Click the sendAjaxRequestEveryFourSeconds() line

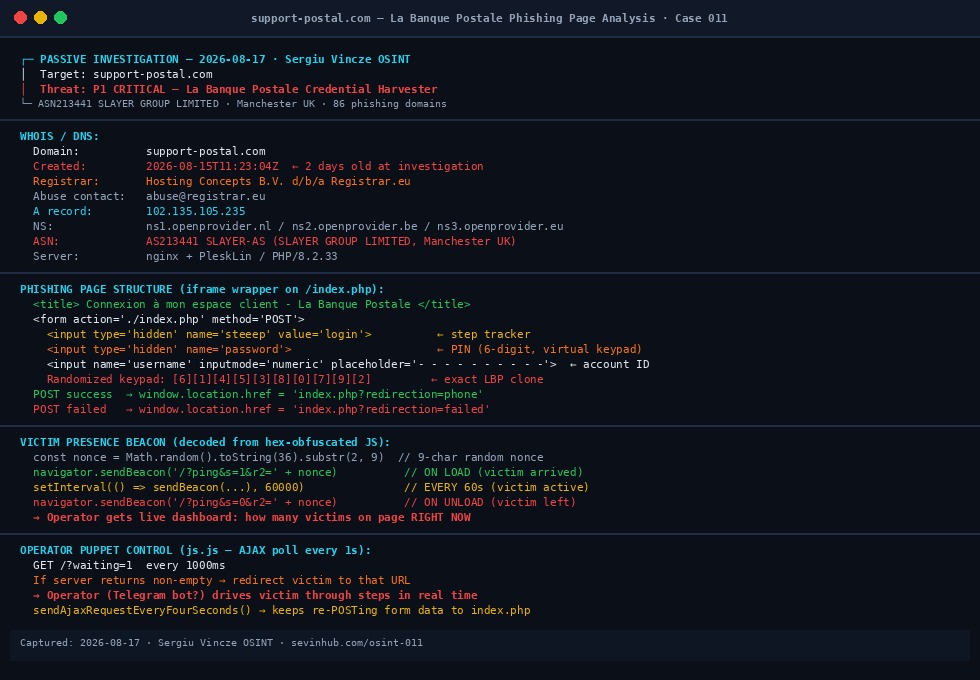[x=282, y=611]
